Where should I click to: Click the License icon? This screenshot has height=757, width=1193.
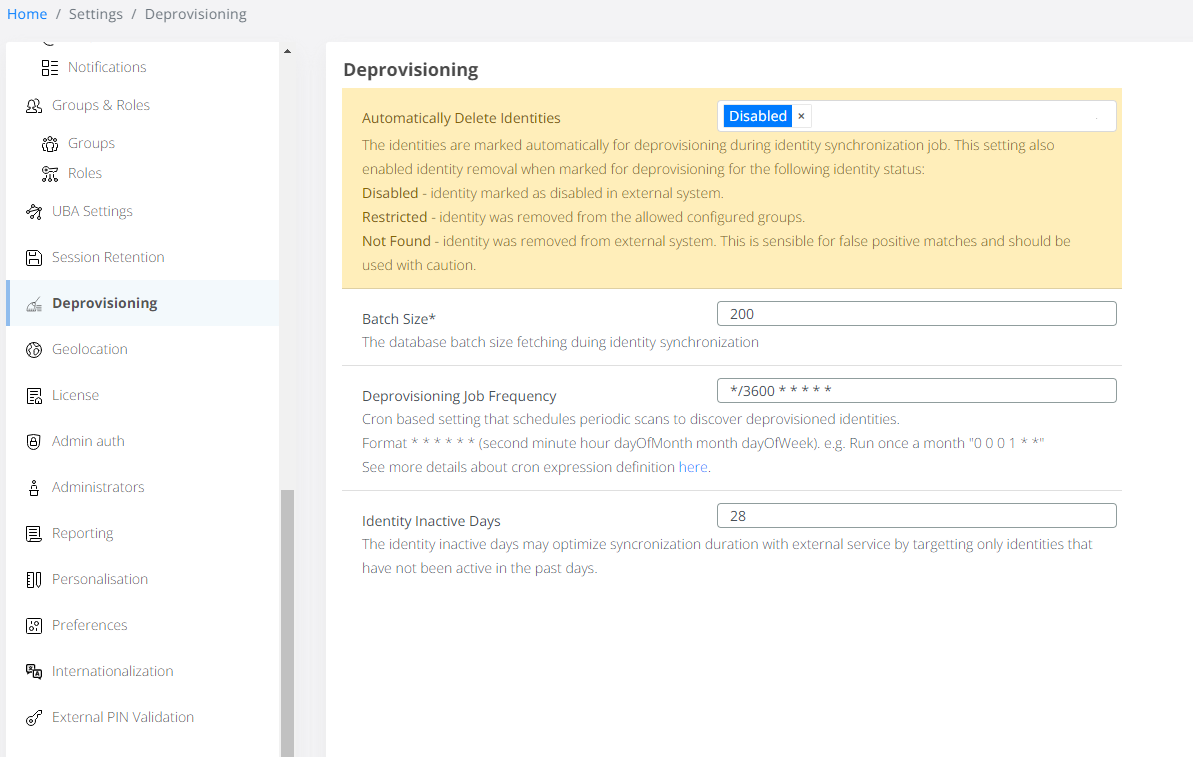[x=34, y=395]
